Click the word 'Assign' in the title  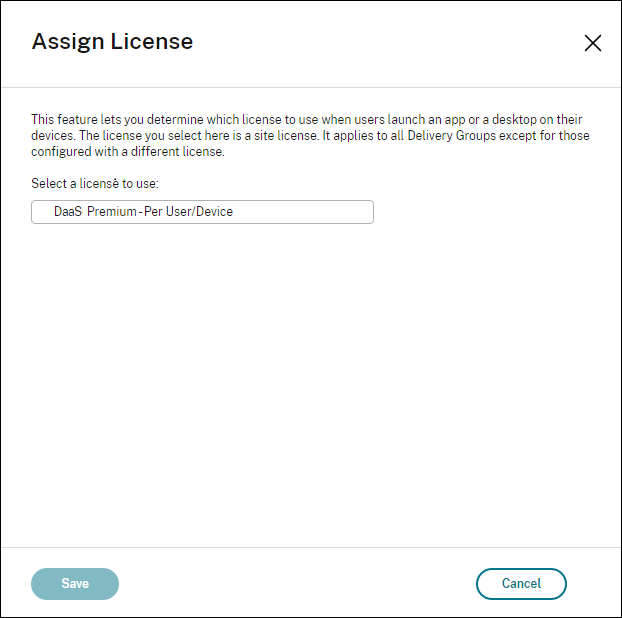tap(68, 41)
